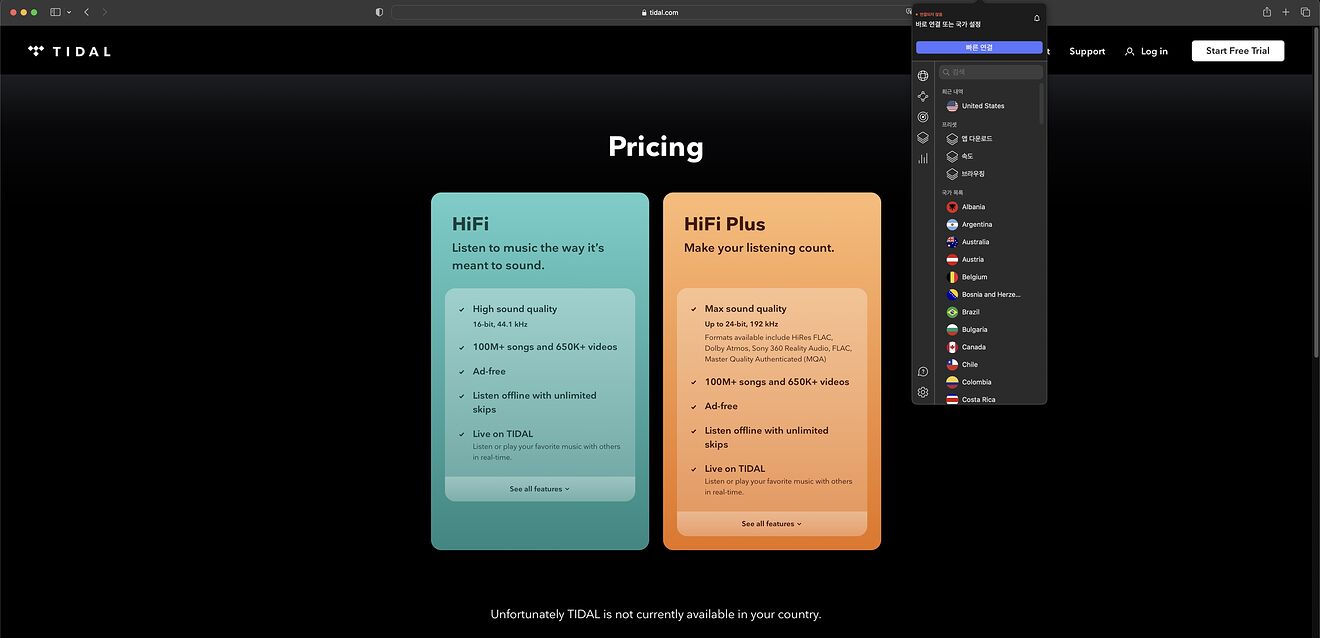1320x638 pixels.
Task: Expand the sidebar tab group dropdown arrow
Action: click(x=69, y=12)
